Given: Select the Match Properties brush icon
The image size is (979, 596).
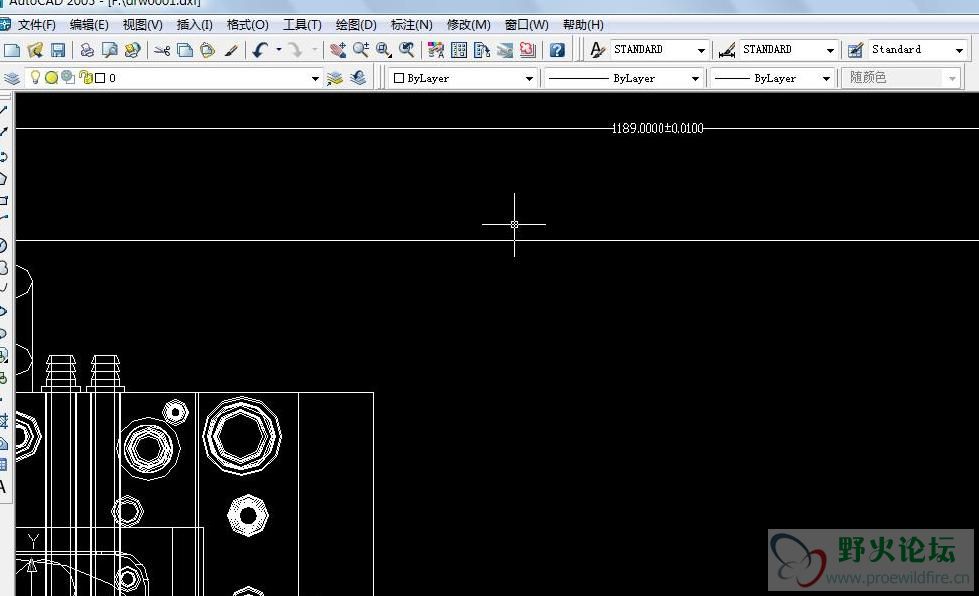Looking at the screenshot, I should (230, 50).
